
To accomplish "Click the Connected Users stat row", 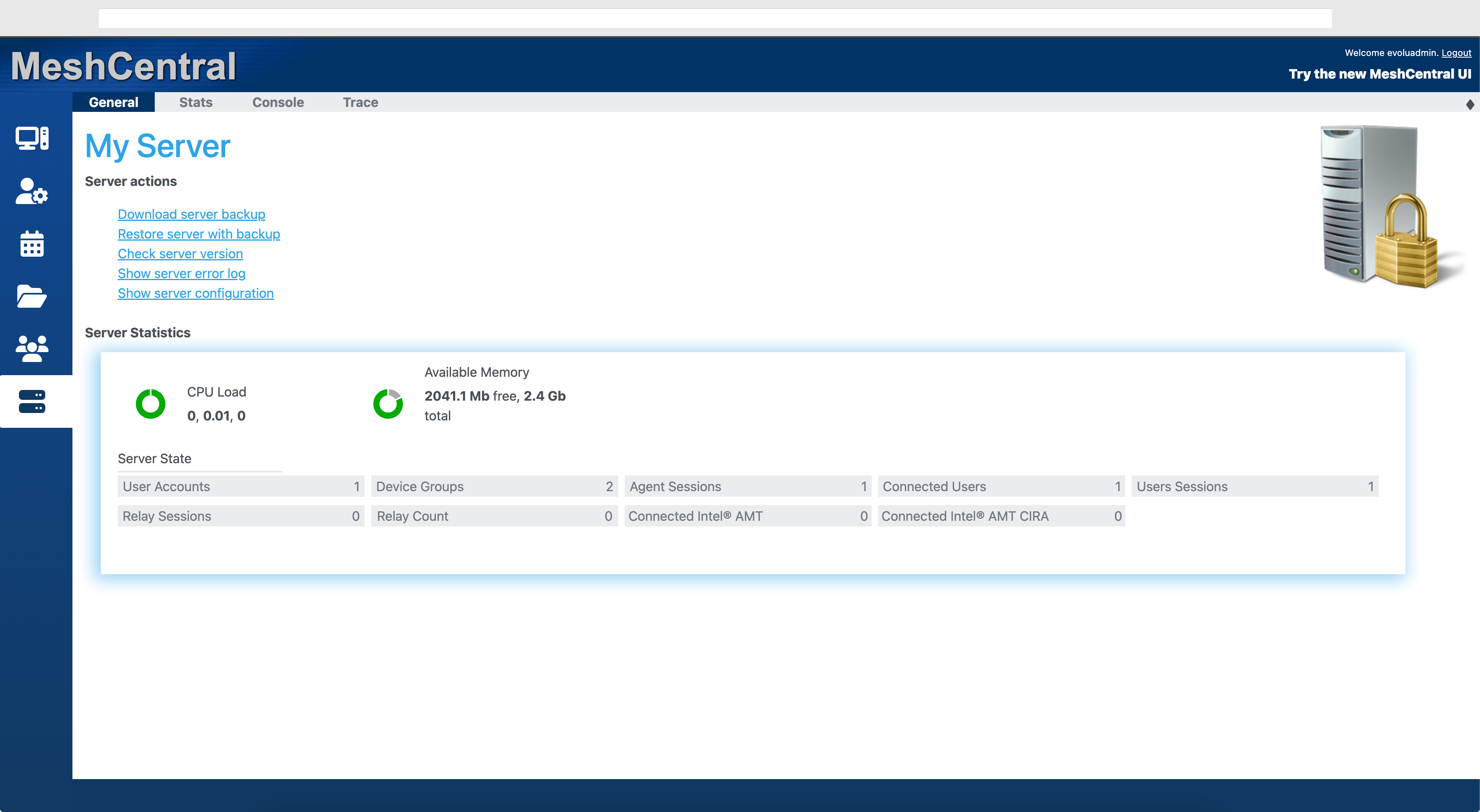I will click(x=1001, y=486).
